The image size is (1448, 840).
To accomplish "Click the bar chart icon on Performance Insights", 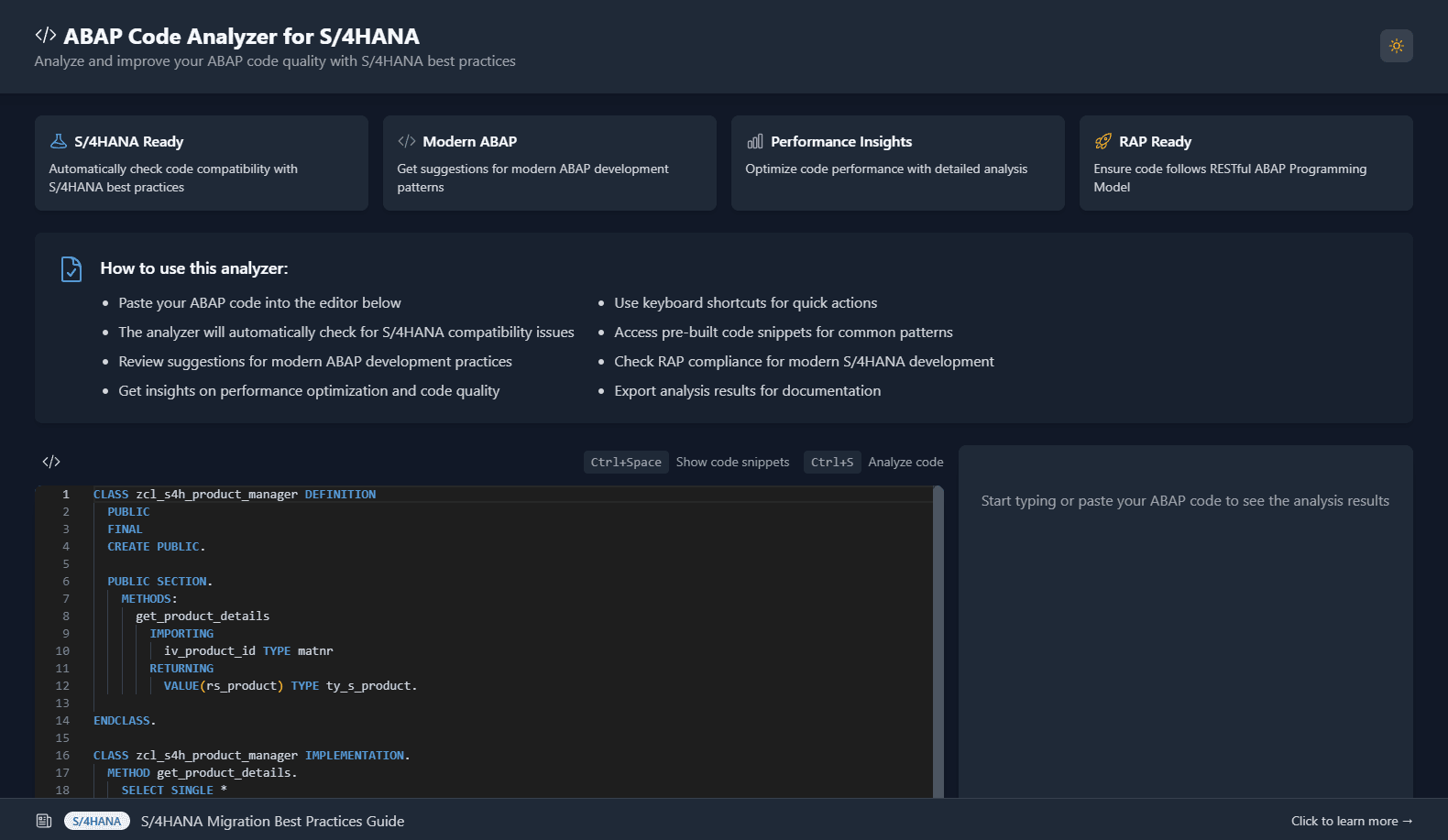I will click(754, 141).
